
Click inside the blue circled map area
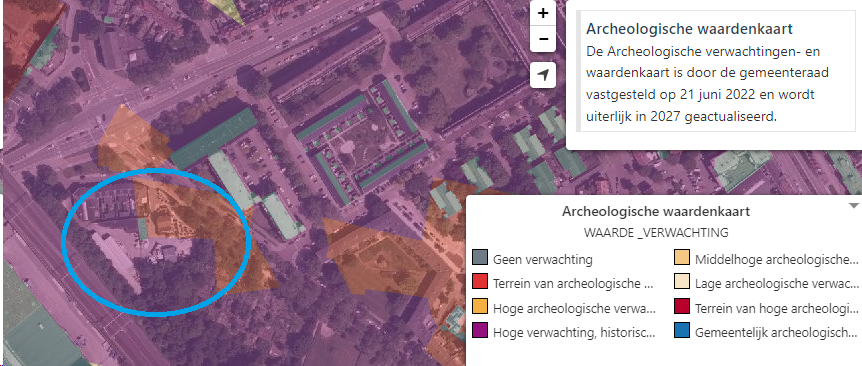(x=157, y=242)
